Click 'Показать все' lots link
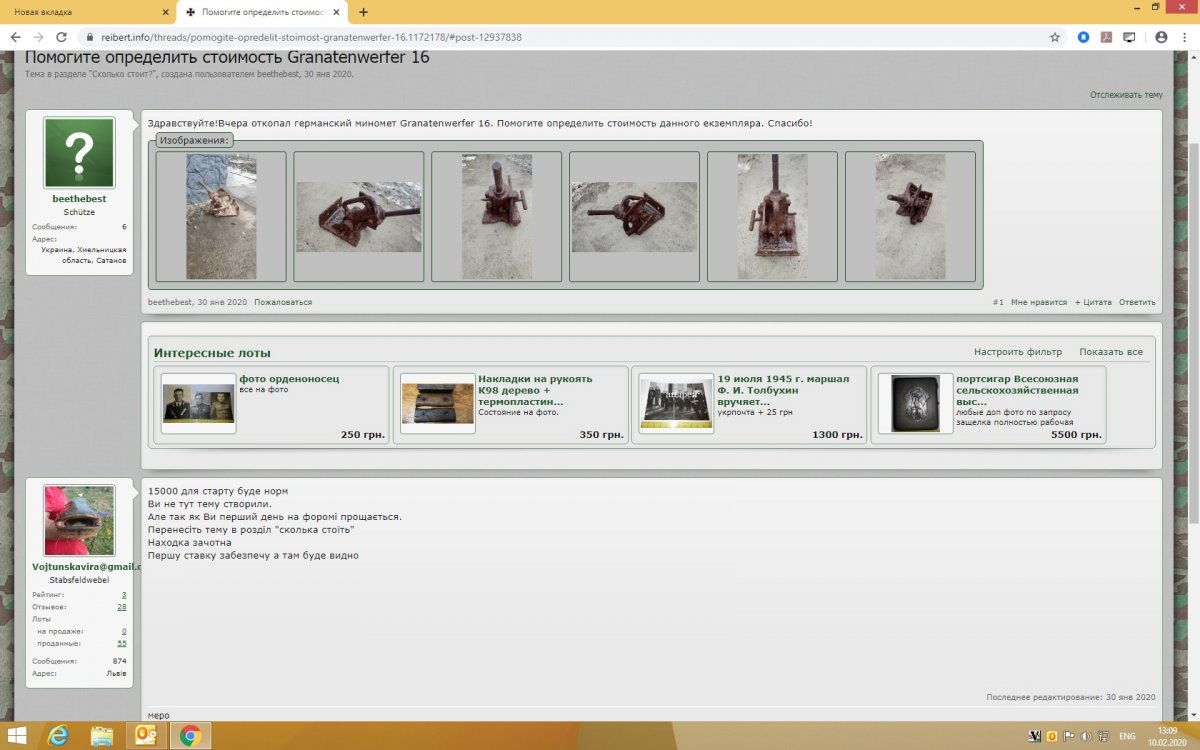The image size is (1200, 750). 1110,352
